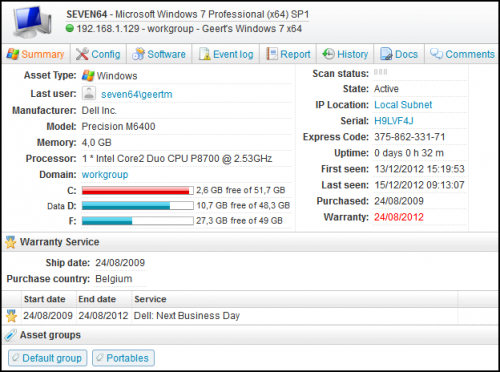Viewport: 500px width, 372px height.
Task: Click the First seen 13/12/2012 15:19:53 value
Action: click(x=419, y=169)
